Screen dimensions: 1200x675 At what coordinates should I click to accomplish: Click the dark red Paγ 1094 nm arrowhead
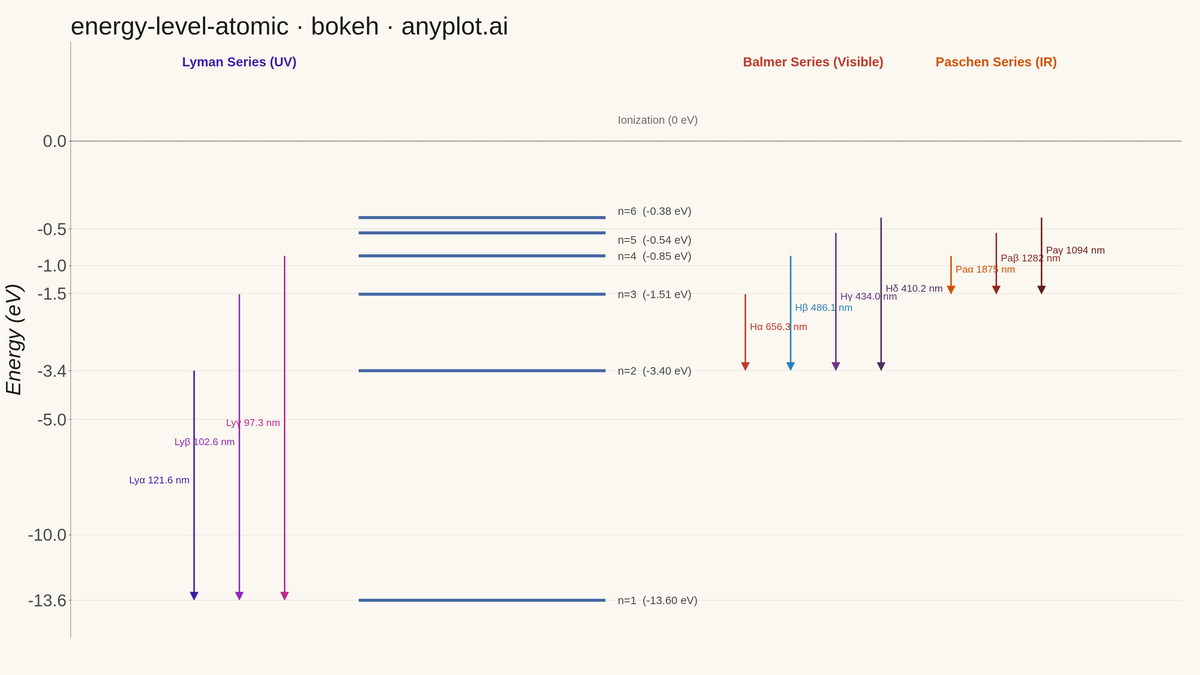[x=1041, y=290]
